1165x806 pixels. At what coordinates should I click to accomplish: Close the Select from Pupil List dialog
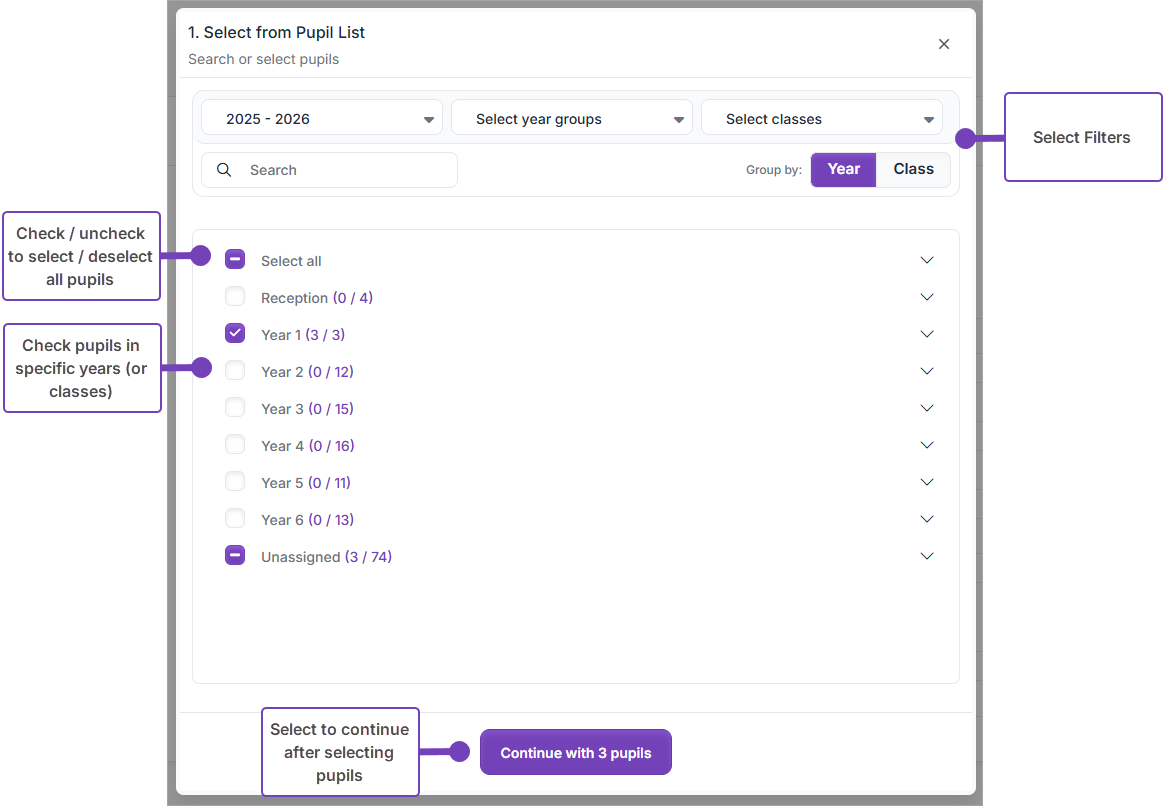point(944,44)
